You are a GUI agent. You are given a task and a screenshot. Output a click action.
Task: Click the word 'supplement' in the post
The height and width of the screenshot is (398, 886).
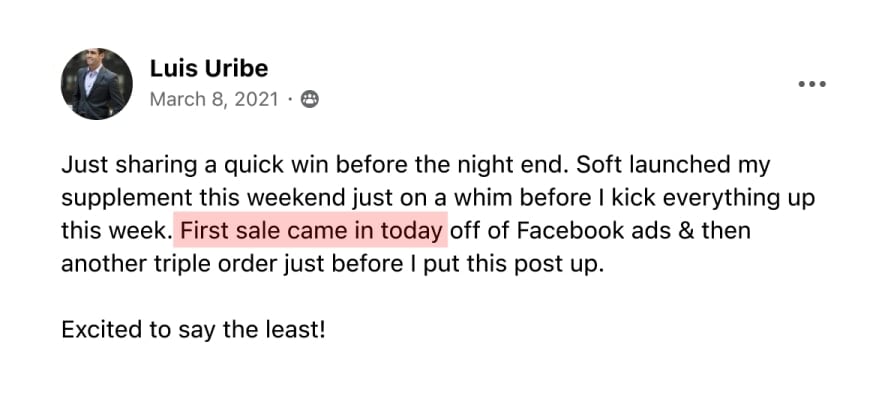coord(127,199)
